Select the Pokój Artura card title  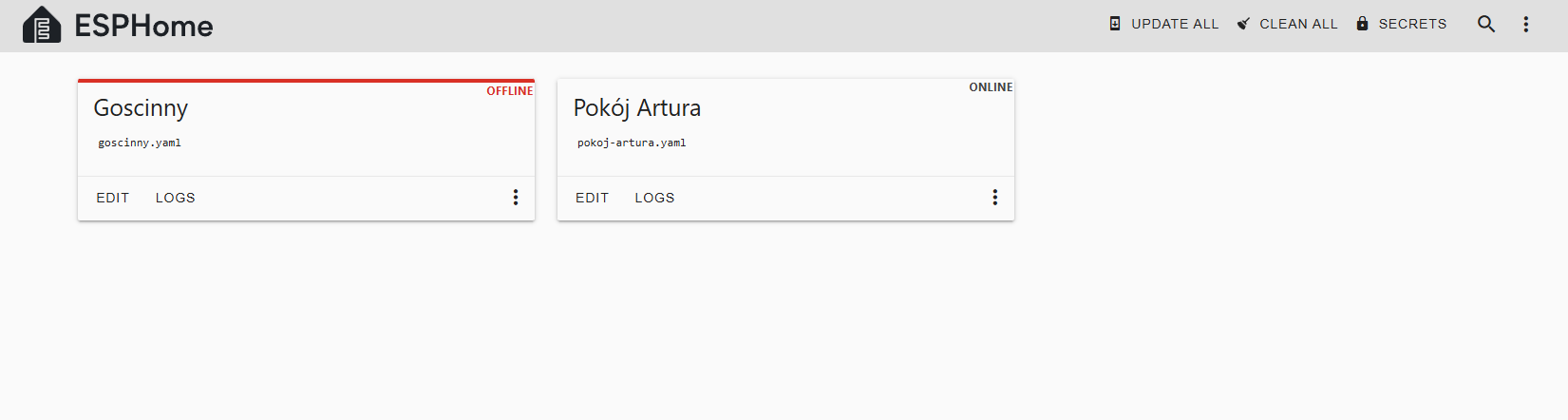(637, 108)
